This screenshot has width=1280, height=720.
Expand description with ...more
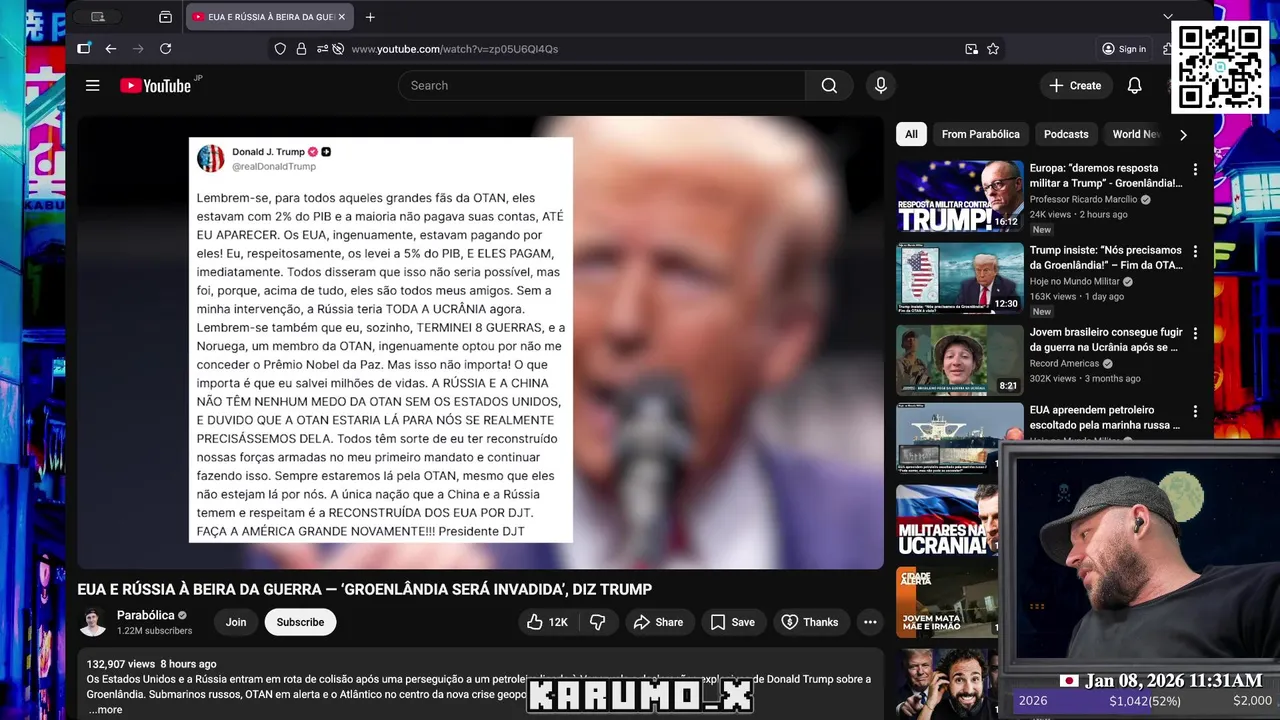coord(106,710)
